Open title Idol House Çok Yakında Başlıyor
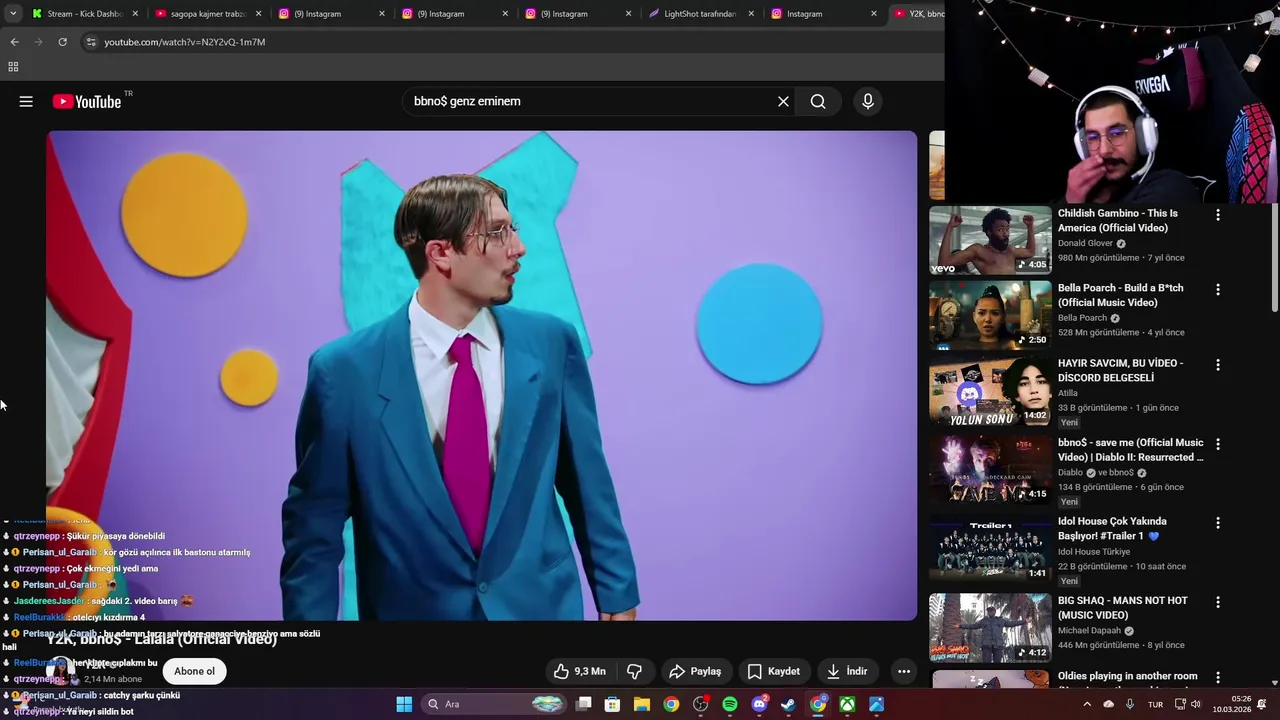1280x720 pixels. tap(1112, 528)
